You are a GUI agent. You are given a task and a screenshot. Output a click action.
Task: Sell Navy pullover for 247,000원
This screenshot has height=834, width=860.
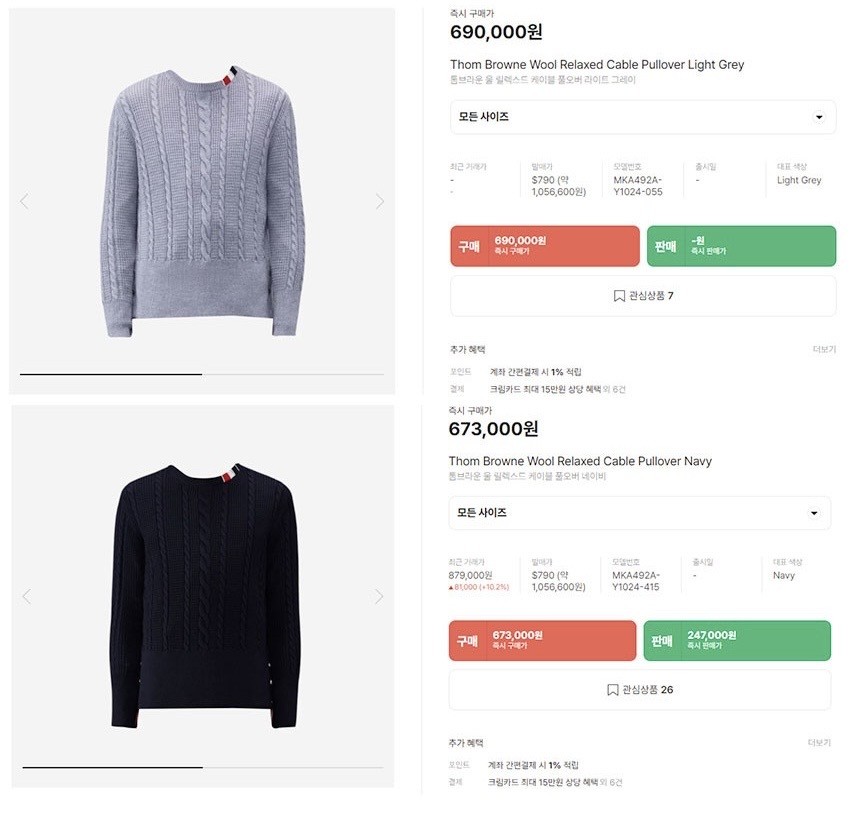click(737, 640)
